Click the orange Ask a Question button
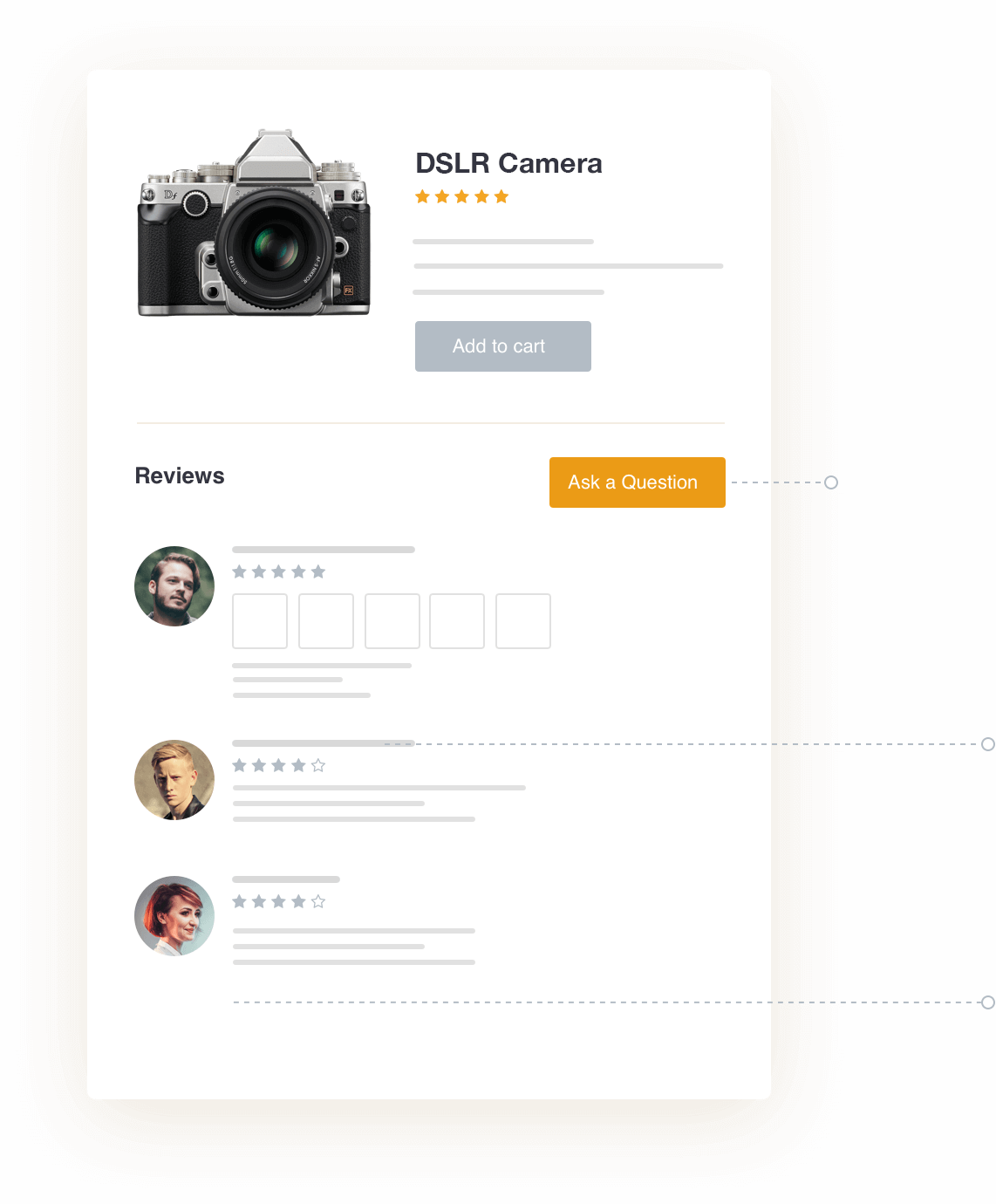This screenshot has height=1204, width=996. 638,482
